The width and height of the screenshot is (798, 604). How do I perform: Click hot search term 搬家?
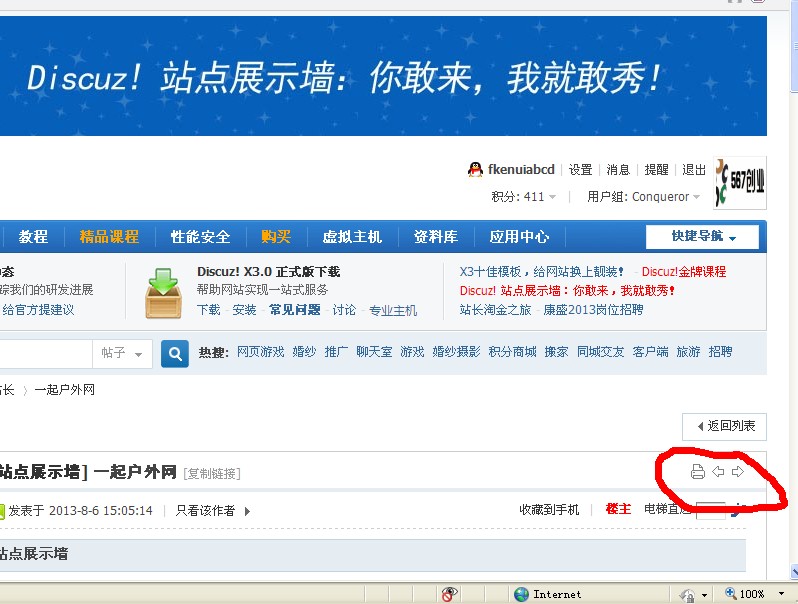556,352
